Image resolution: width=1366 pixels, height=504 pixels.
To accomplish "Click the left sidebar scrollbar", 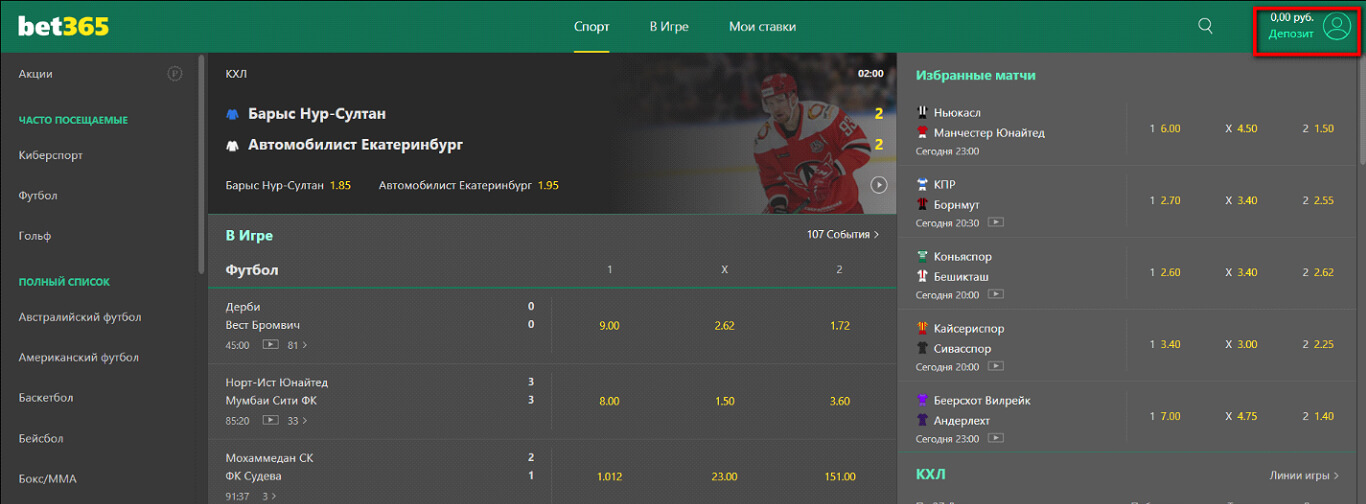I will click(x=203, y=170).
